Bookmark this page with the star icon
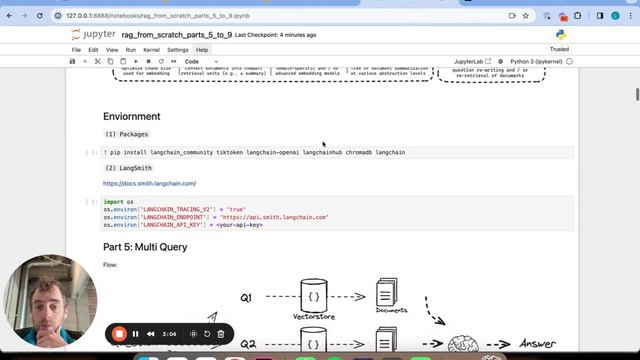The image size is (640, 360). tap(526, 16)
